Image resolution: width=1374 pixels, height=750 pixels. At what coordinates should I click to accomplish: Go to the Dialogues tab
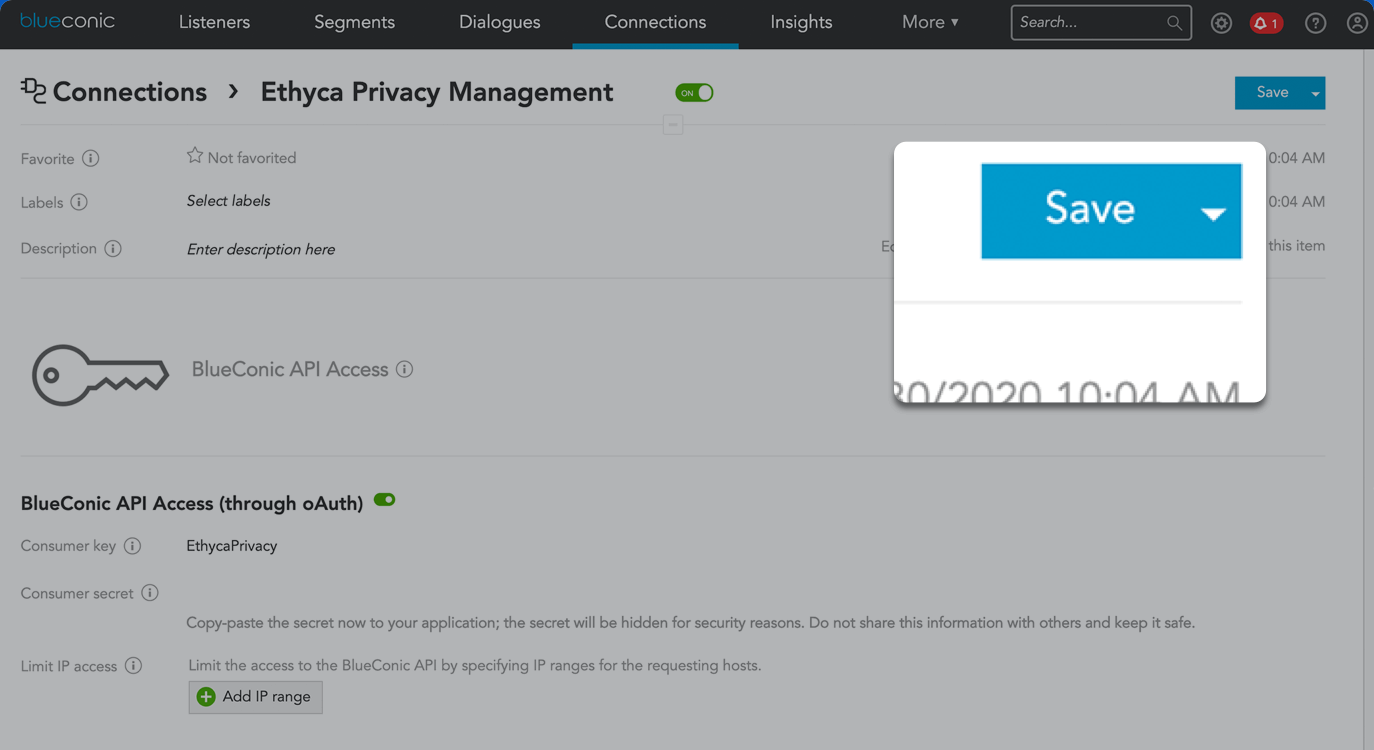[499, 22]
